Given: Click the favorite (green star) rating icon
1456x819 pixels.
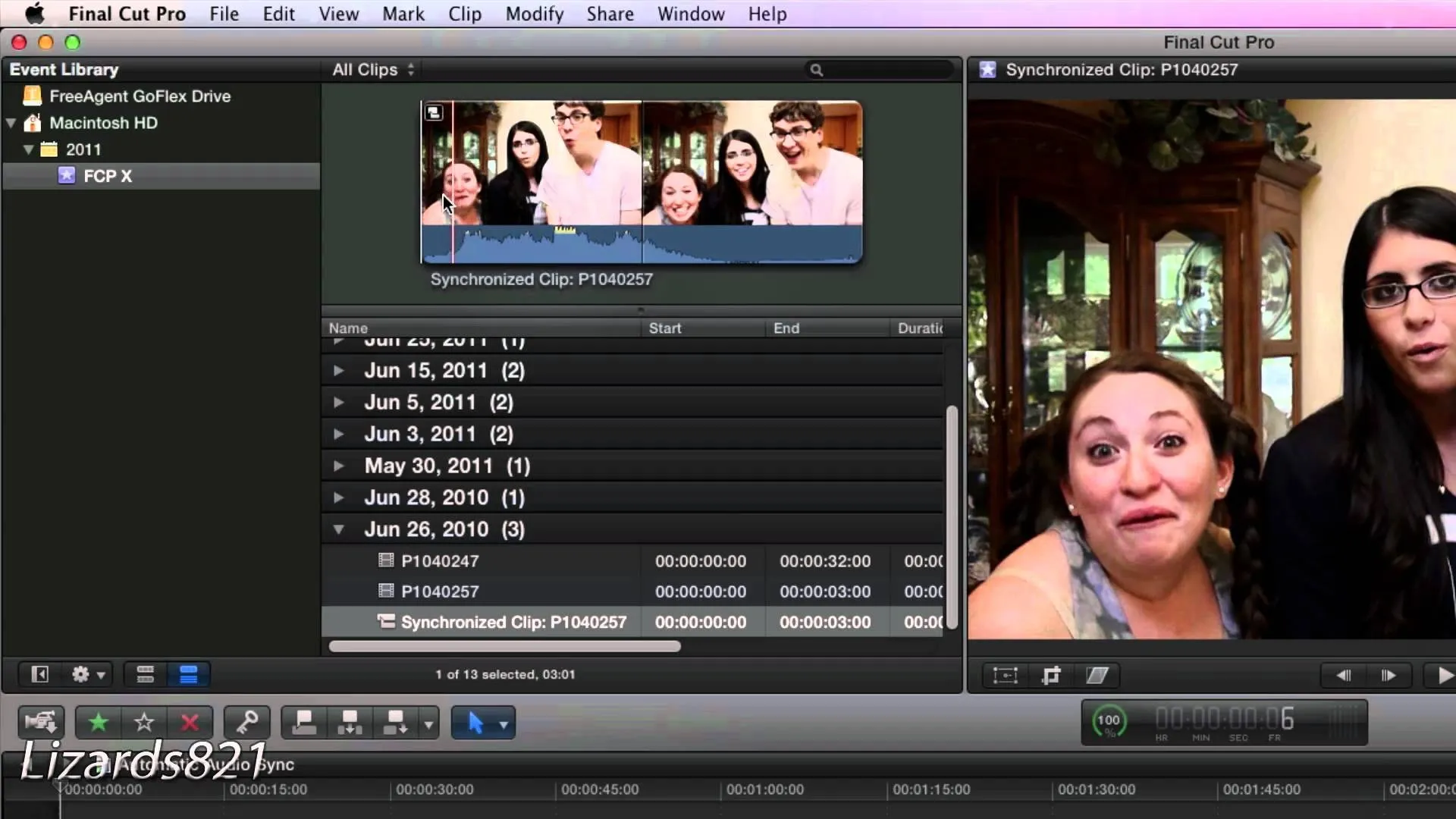Looking at the screenshot, I should (x=97, y=722).
